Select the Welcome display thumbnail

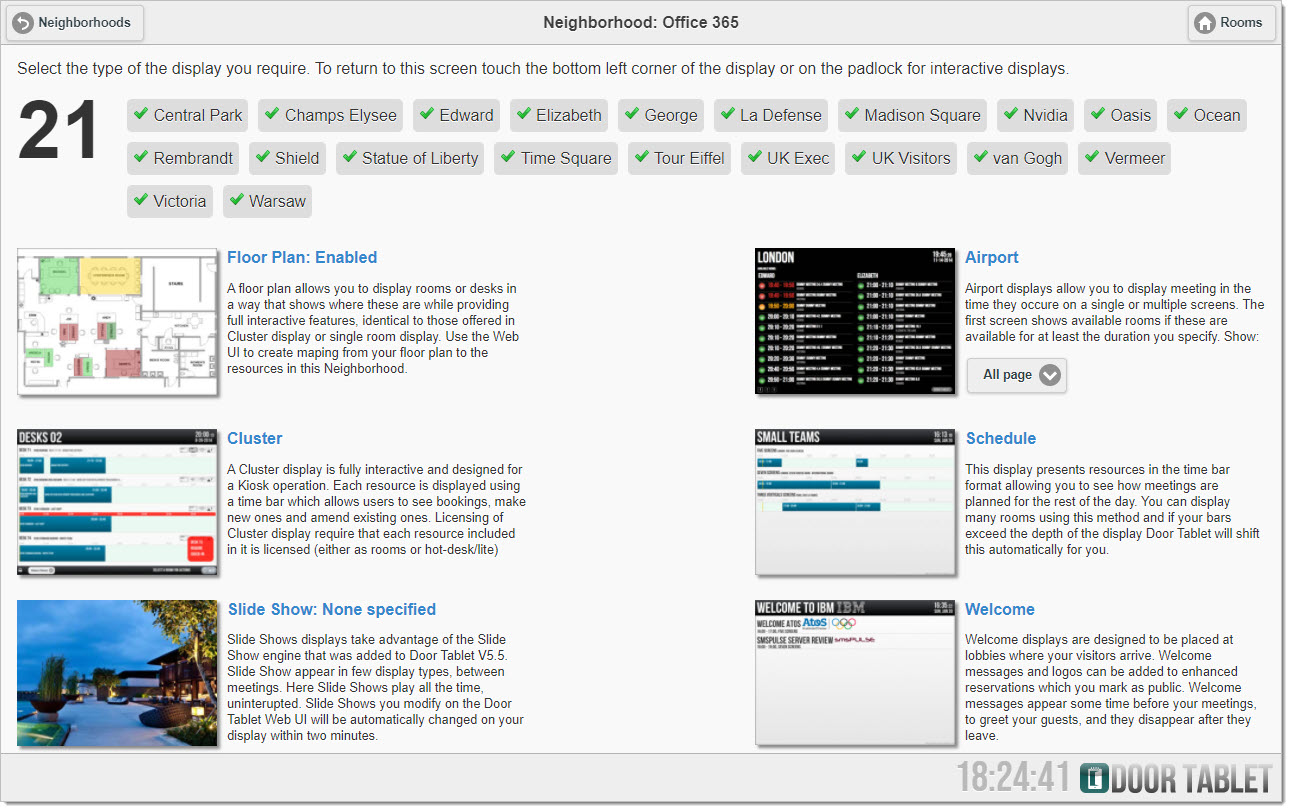pos(855,673)
